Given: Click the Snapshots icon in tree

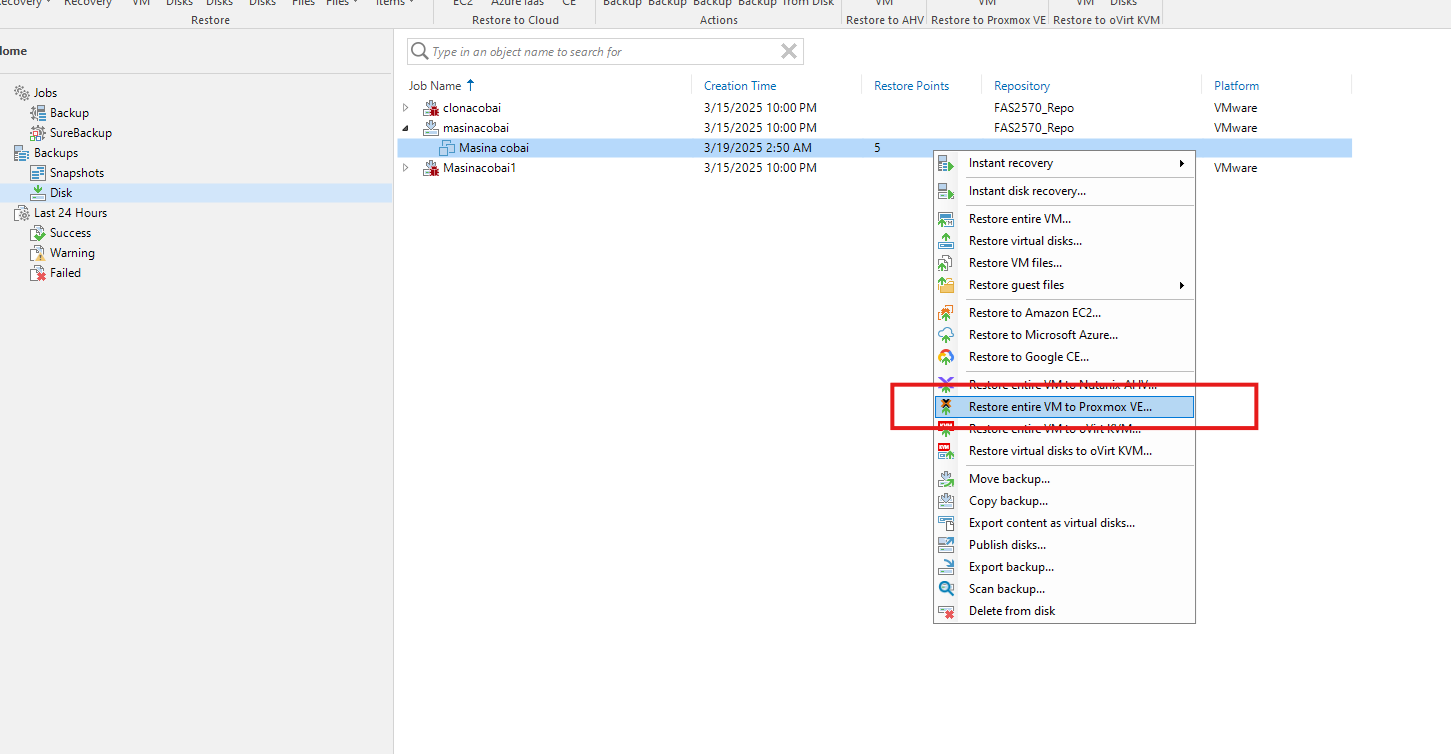Looking at the screenshot, I should point(38,173).
